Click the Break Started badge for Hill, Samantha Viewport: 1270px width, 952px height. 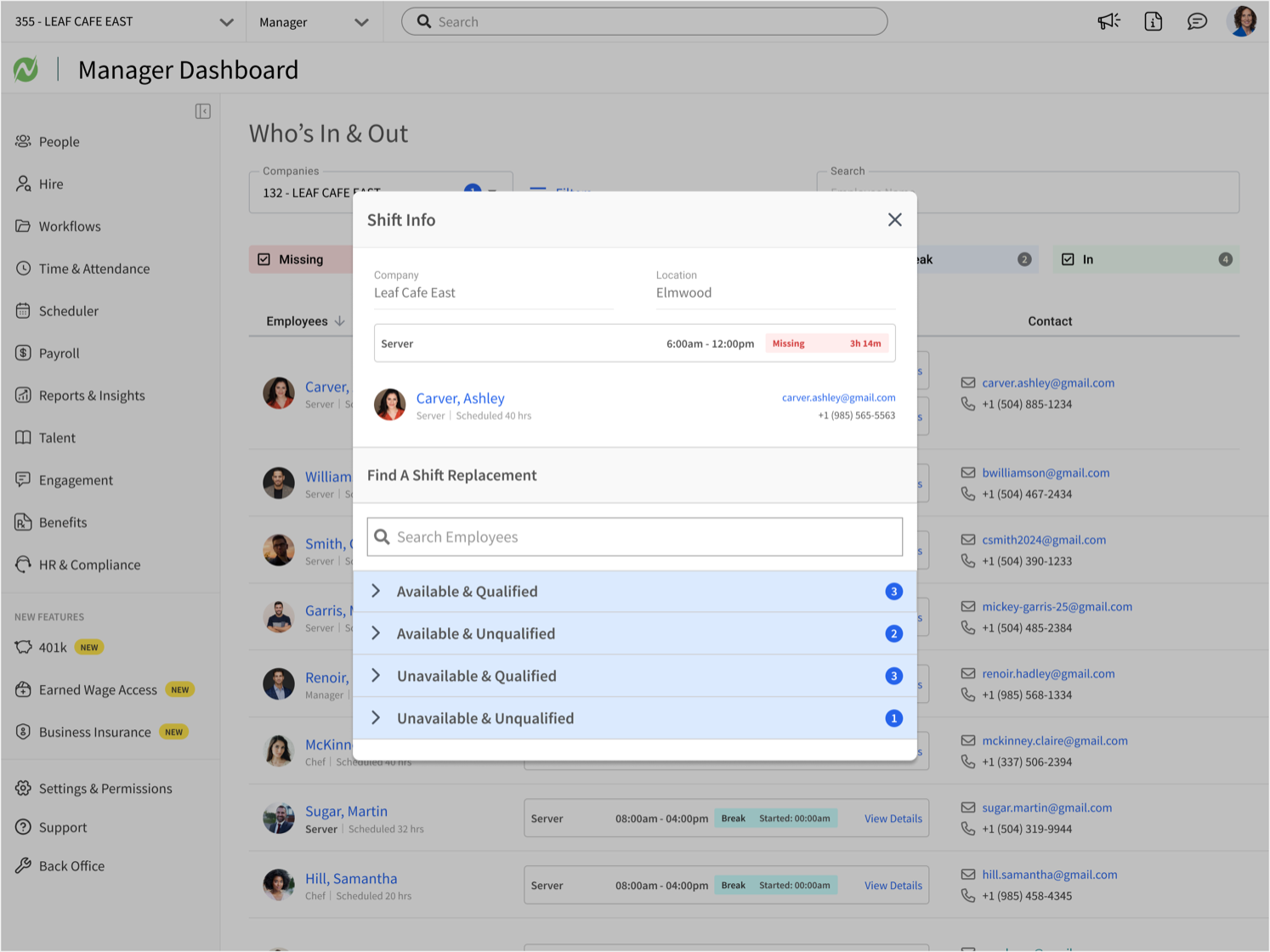click(776, 885)
